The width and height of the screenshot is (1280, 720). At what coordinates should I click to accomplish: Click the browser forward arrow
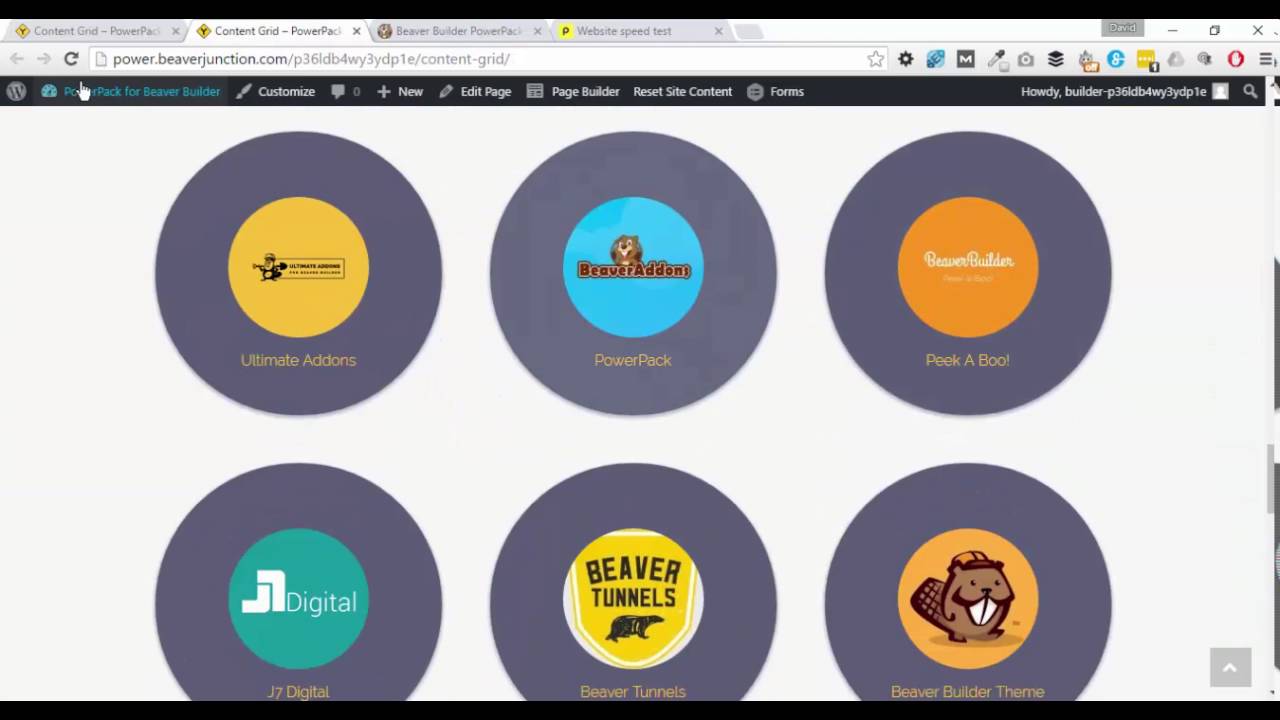pyautogui.click(x=43, y=59)
